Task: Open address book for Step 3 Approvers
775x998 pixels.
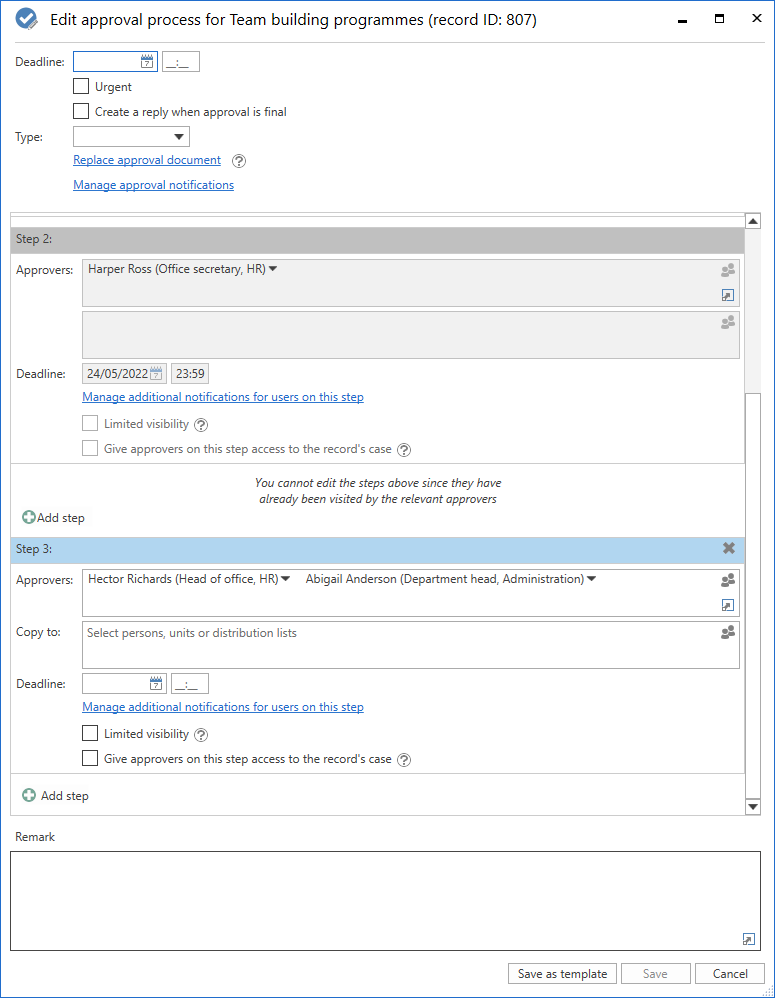Action: (x=728, y=580)
